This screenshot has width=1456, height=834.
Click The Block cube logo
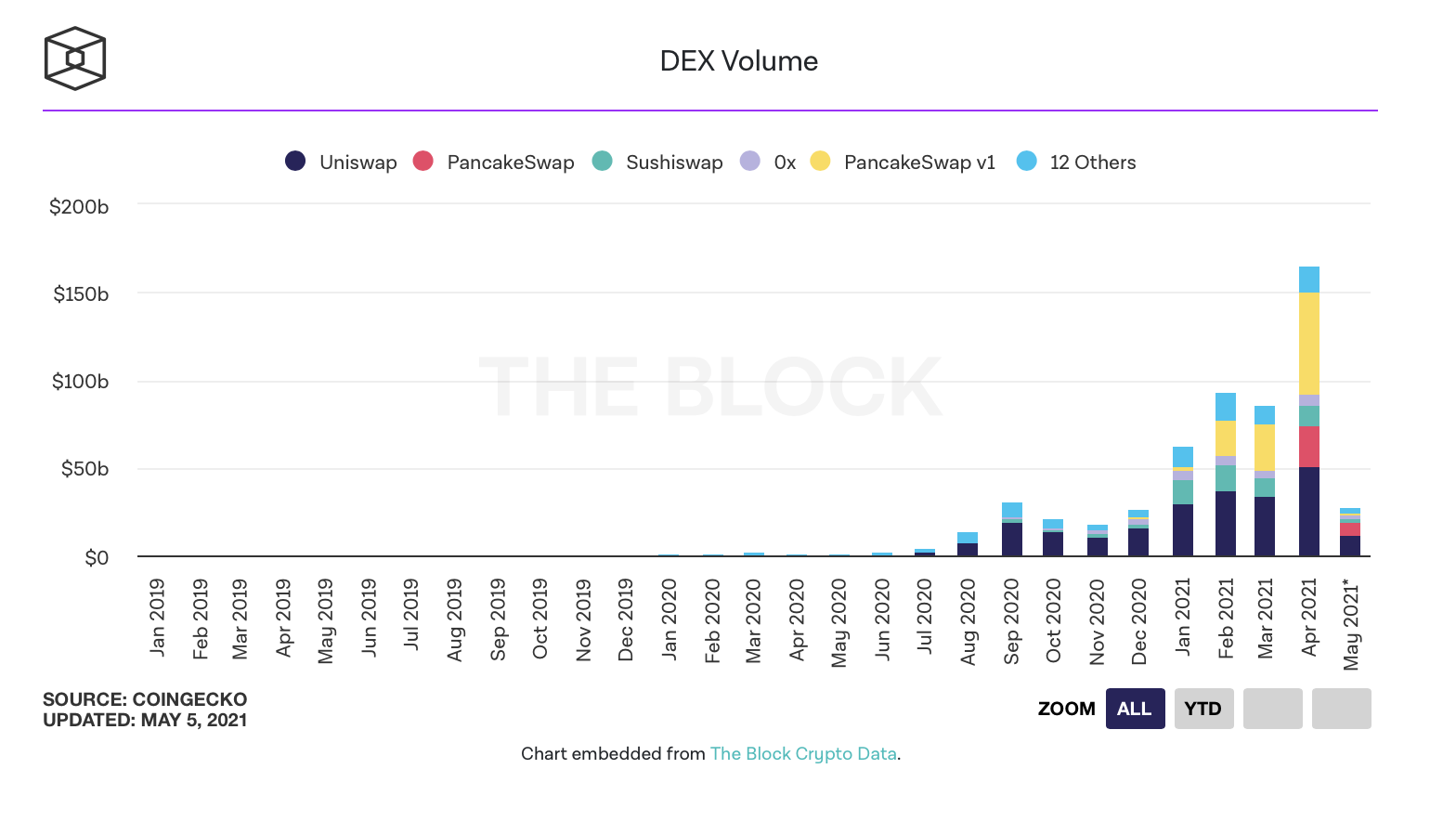[x=75, y=59]
